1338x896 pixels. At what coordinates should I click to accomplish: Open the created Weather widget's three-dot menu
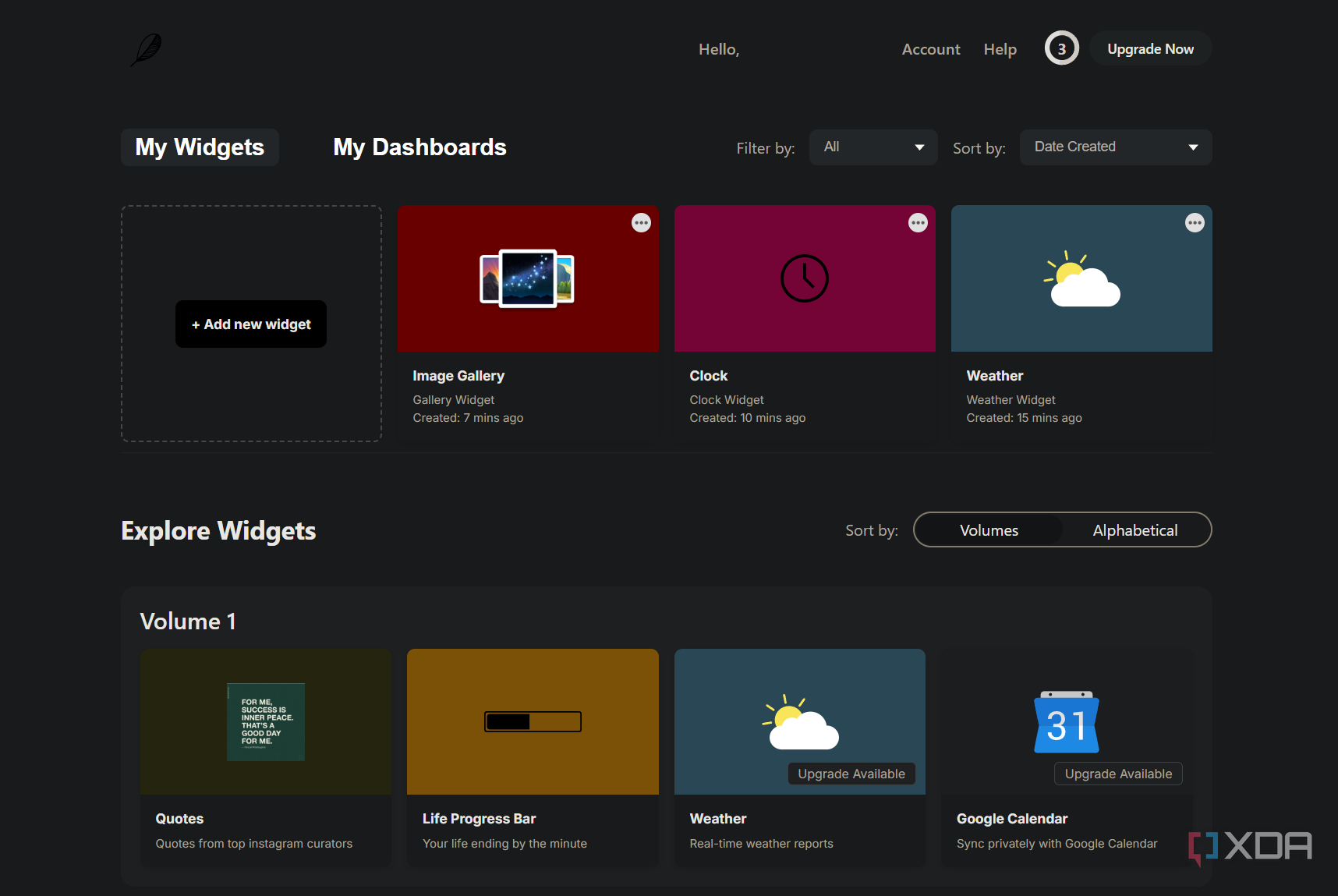click(x=1195, y=223)
